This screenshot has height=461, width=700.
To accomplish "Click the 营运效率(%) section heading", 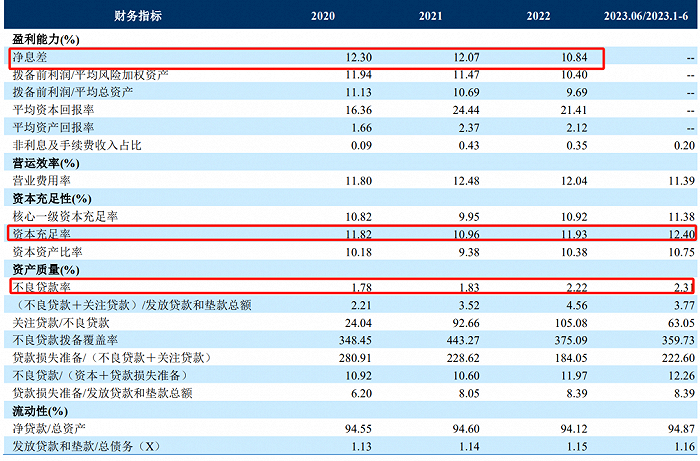I will [46, 163].
